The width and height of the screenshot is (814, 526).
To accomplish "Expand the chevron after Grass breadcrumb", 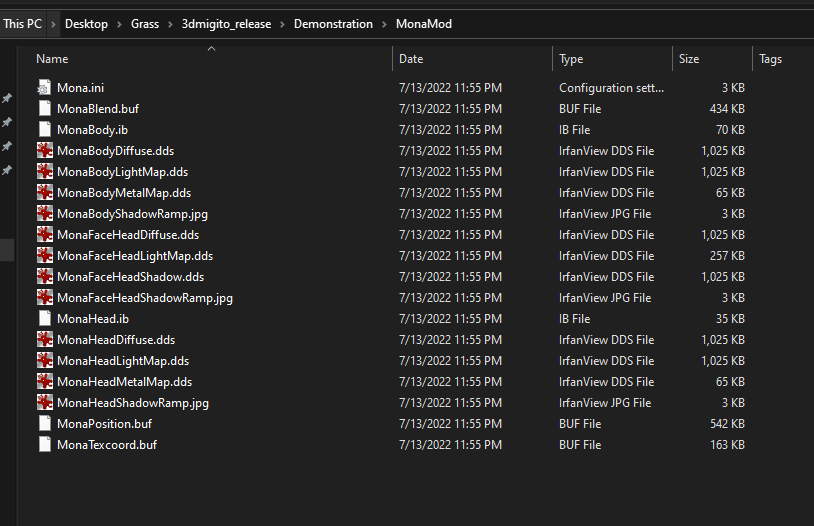I will [170, 24].
